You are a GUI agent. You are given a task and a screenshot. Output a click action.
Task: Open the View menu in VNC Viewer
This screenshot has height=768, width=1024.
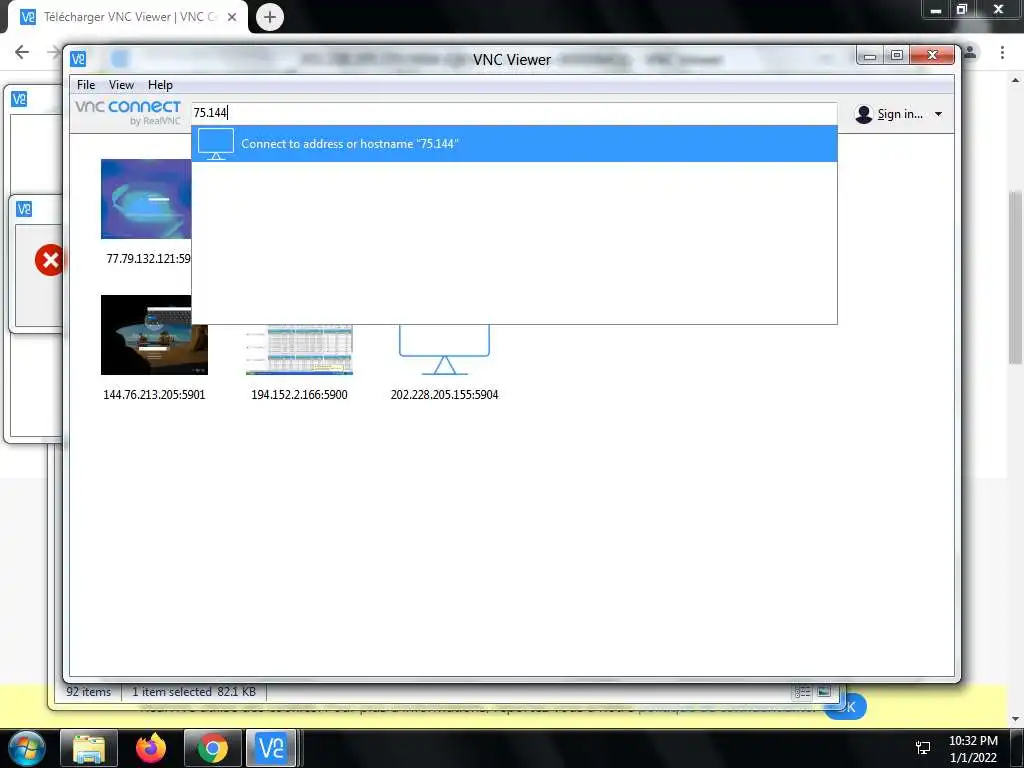(x=121, y=85)
